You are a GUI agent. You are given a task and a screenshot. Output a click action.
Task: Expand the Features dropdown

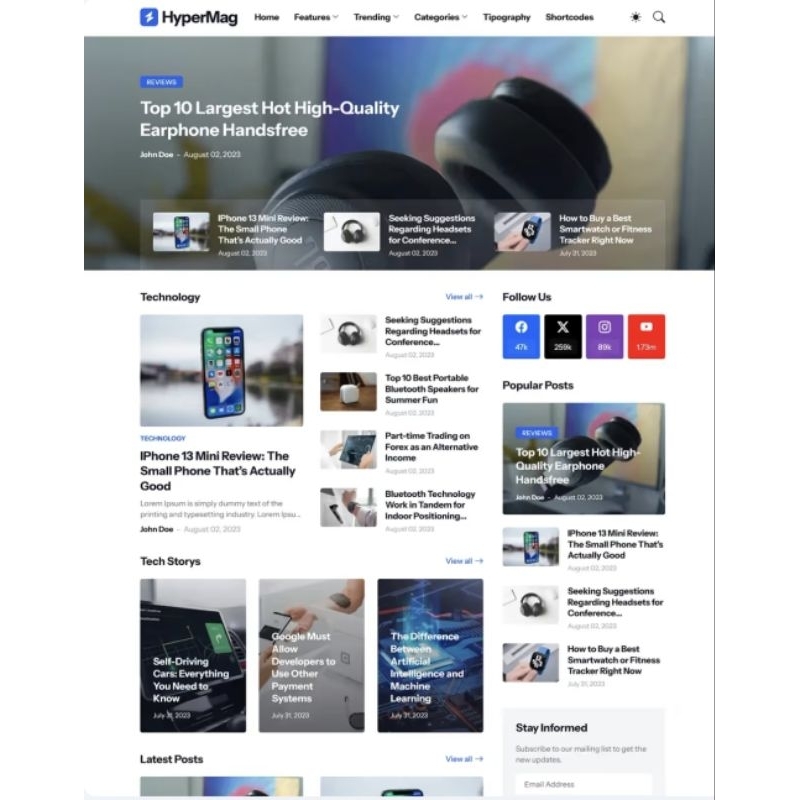point(313,17)
